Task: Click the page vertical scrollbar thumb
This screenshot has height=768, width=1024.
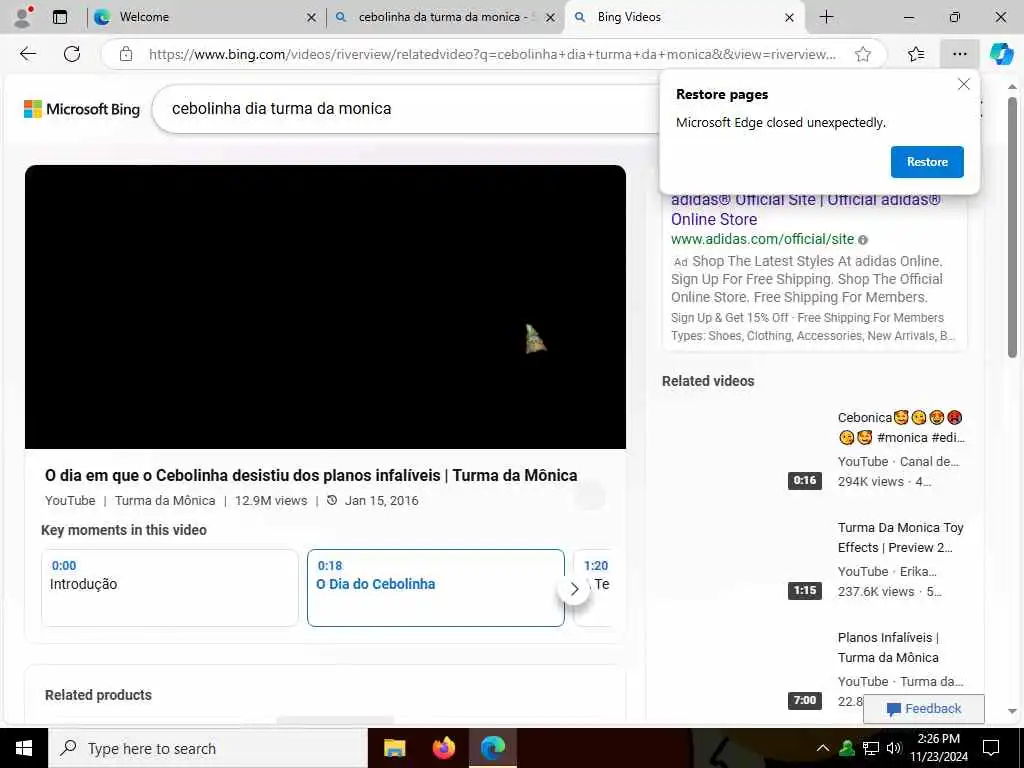Action: (1012, 227)
